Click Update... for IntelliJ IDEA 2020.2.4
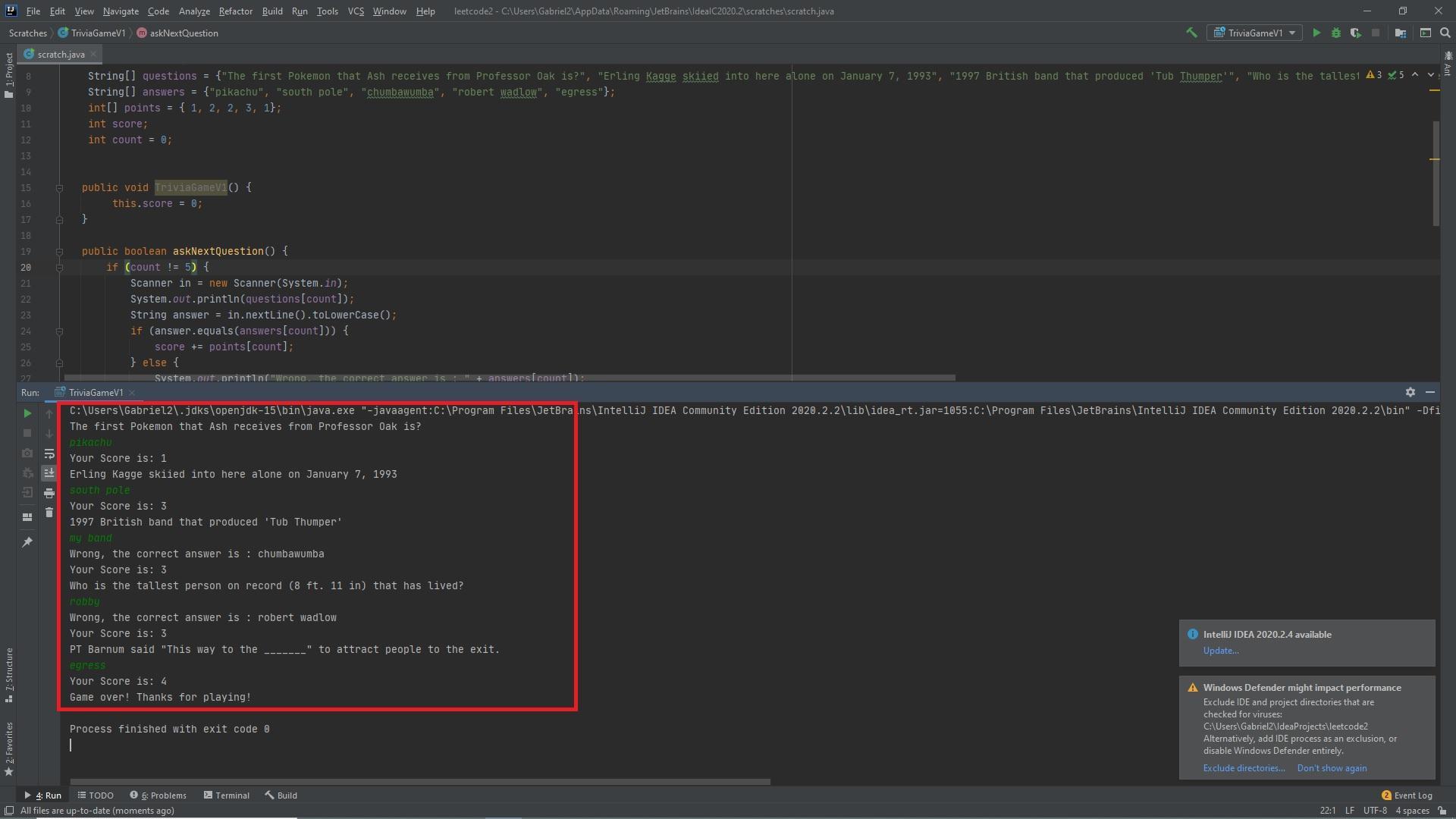Viewport: 1456px width, 819px height. 1220,650
